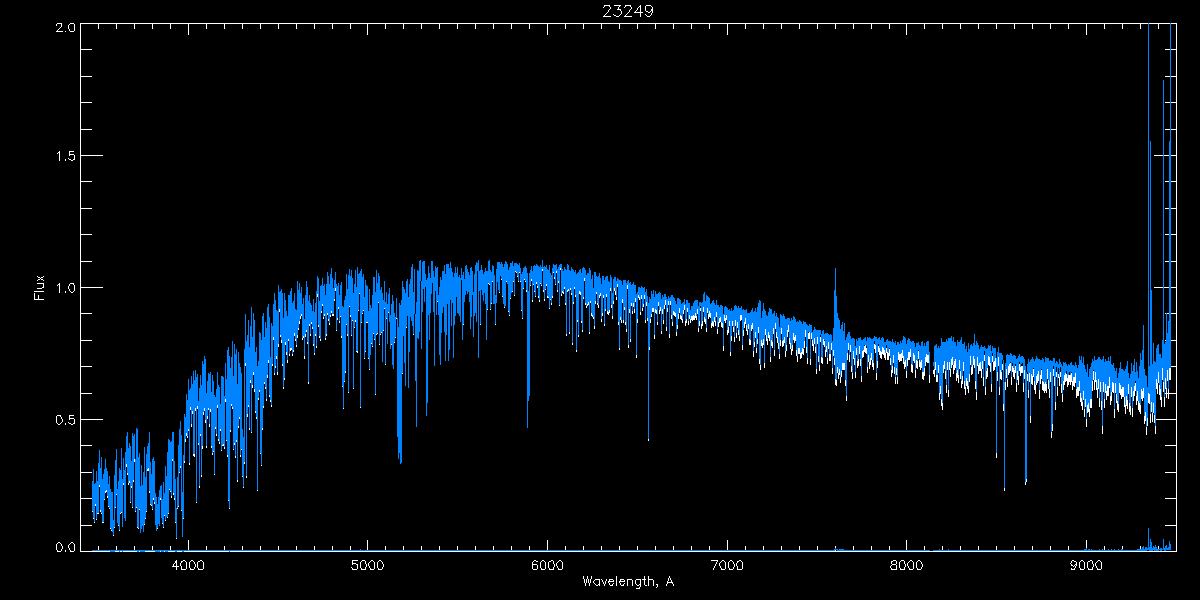Pick the 7000 x-axis tick label
The width and height of the screenshot is (1200, 600).
tap(727, 565)
